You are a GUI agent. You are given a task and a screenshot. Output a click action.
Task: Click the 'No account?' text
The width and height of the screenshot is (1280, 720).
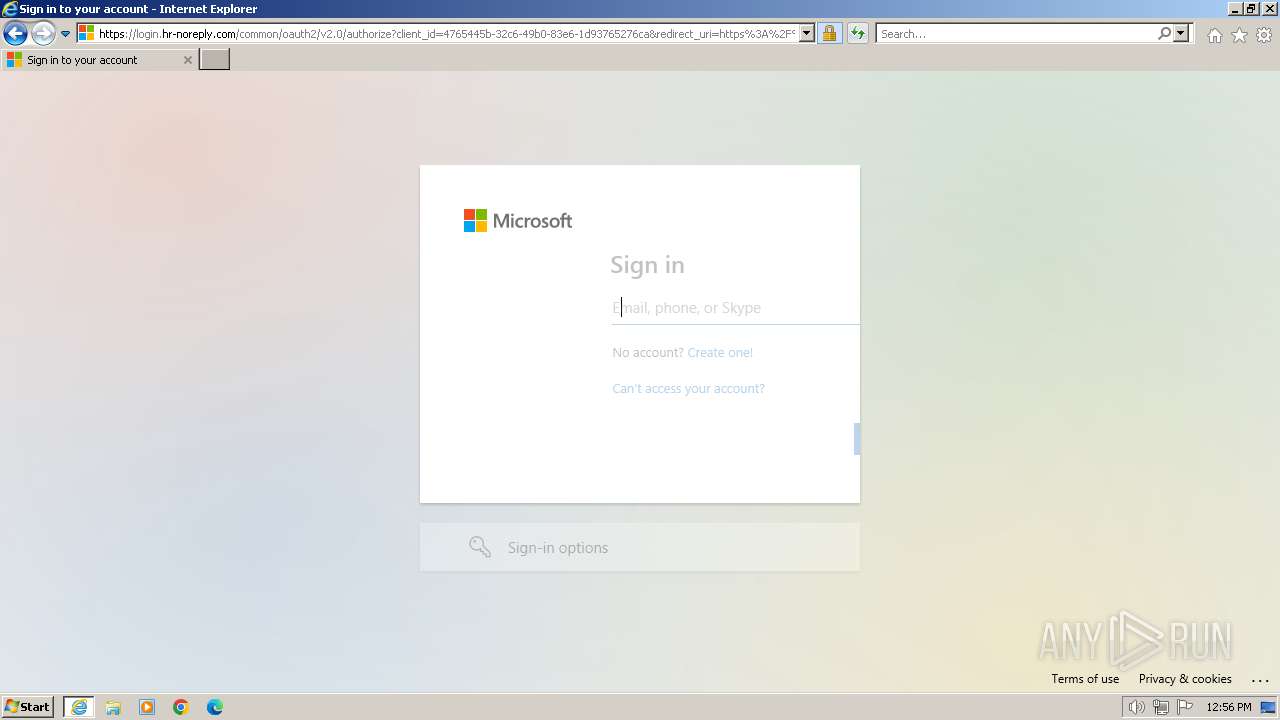click(648, 353)
